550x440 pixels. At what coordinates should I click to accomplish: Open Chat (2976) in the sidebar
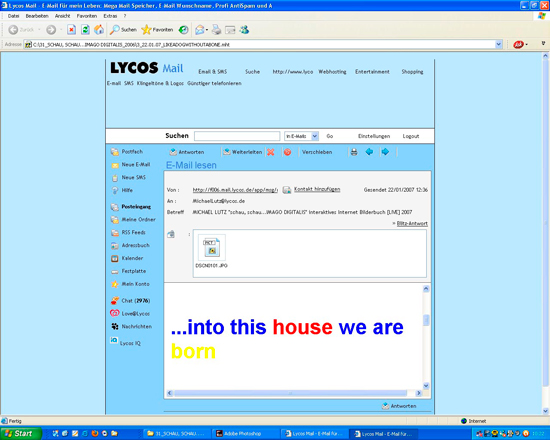[130, 301]
